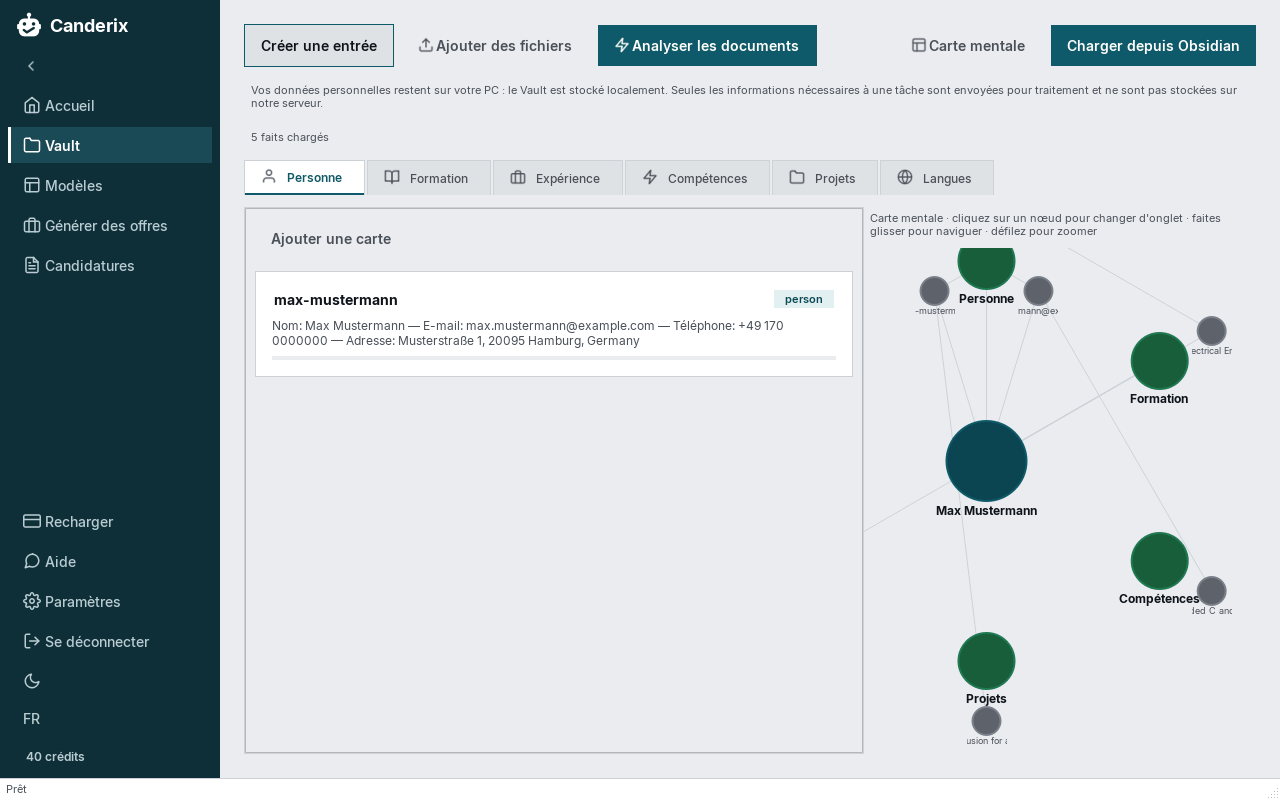Select the Formation node in mind map

[1159, 361]
